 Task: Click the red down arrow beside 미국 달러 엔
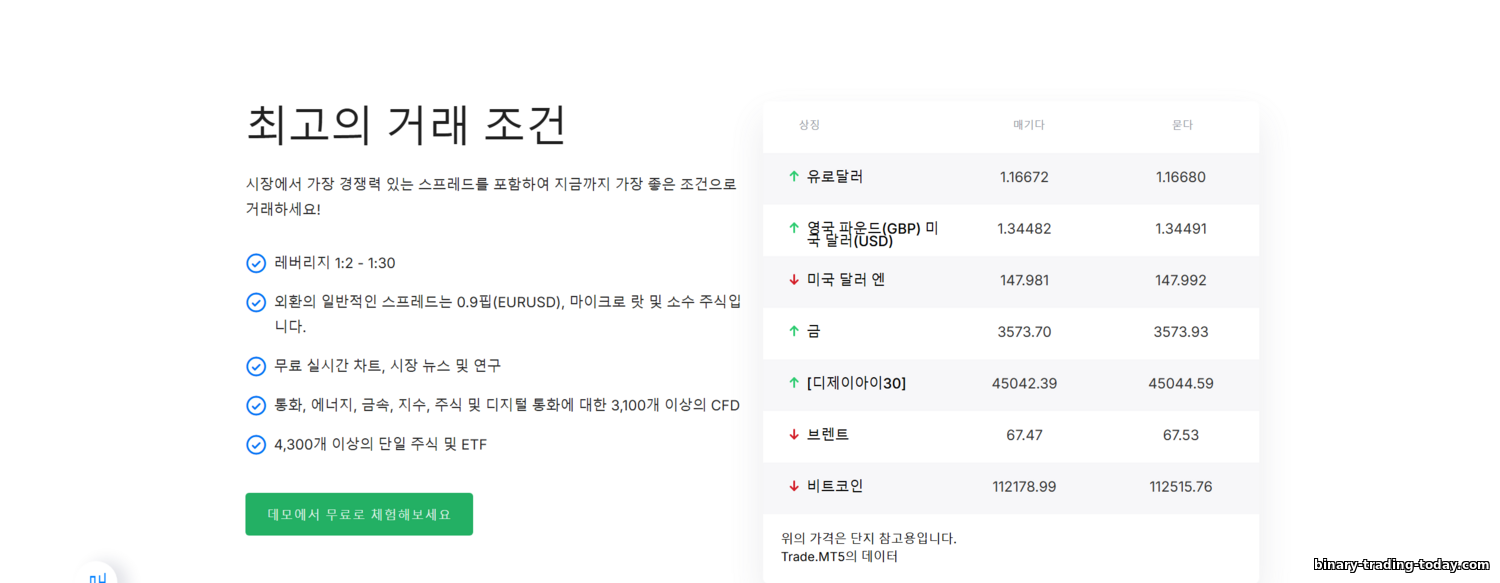coord(794,280)
